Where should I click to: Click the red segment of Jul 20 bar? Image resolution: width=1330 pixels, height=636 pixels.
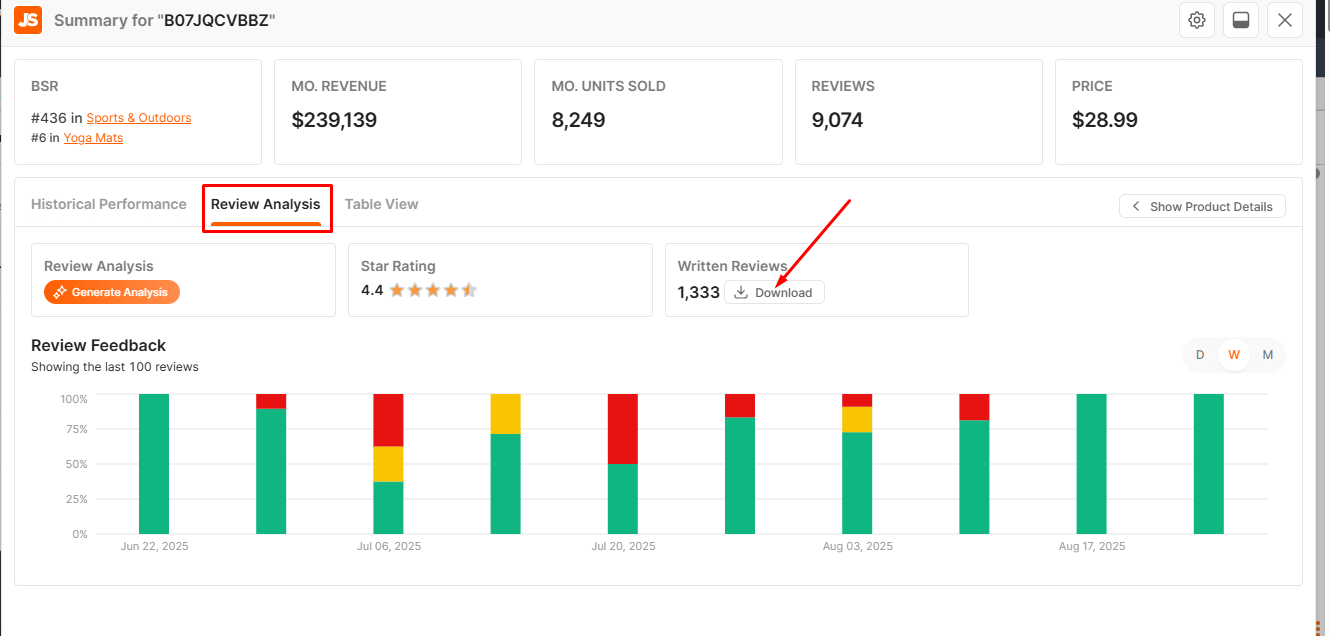click(x=623, y=428)
